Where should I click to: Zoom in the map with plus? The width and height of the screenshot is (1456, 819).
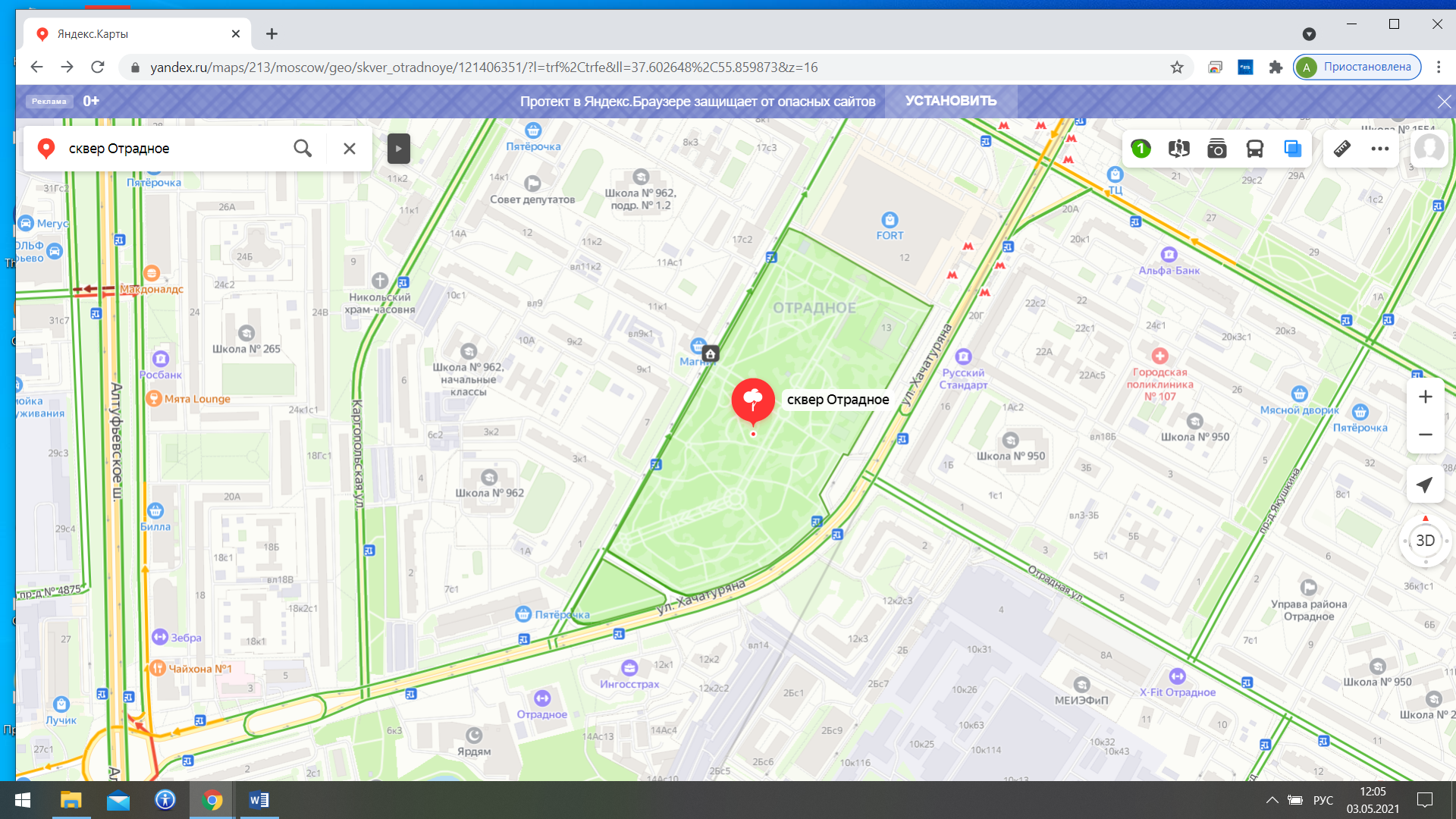click(1425, 397)
